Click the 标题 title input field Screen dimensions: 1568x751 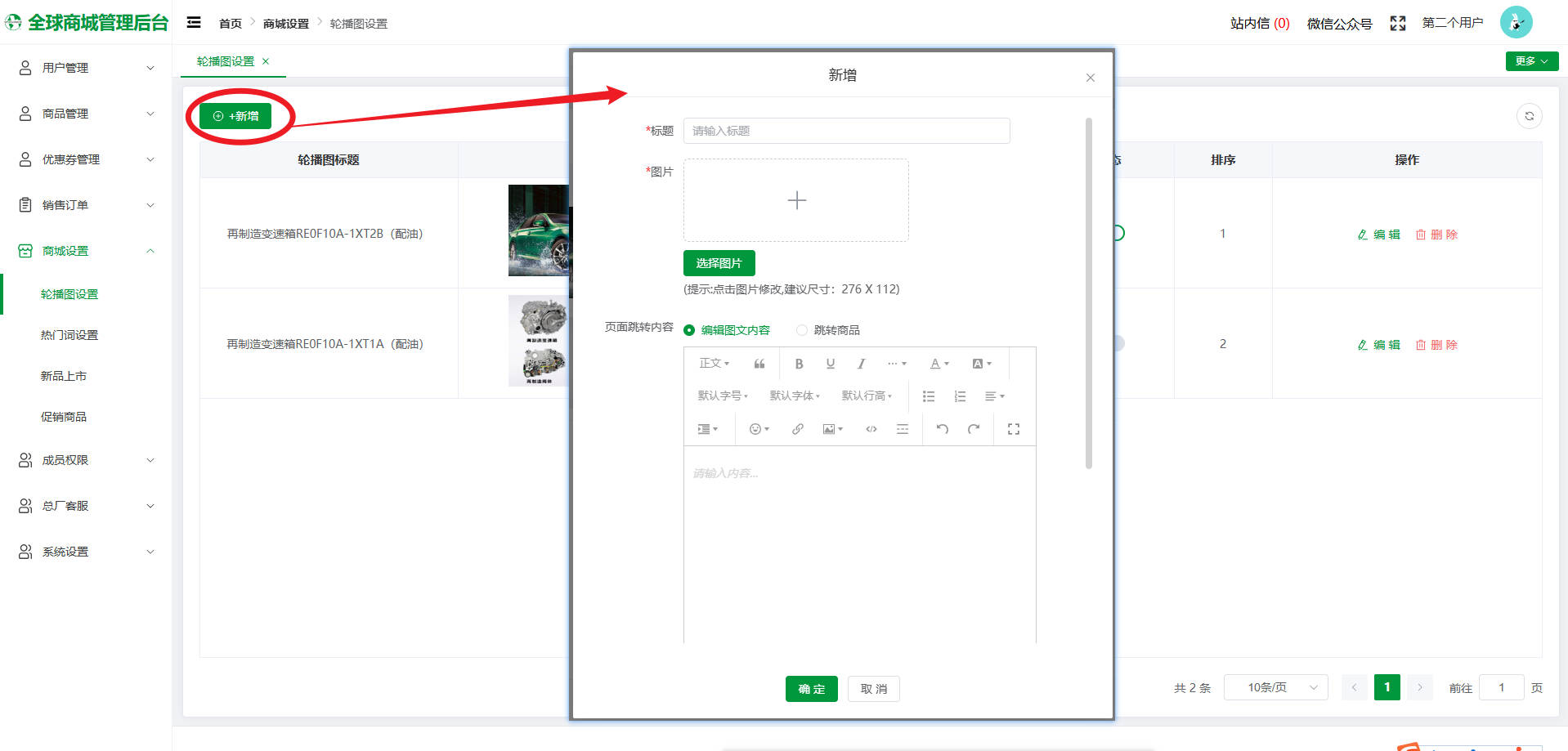point(846,131)
